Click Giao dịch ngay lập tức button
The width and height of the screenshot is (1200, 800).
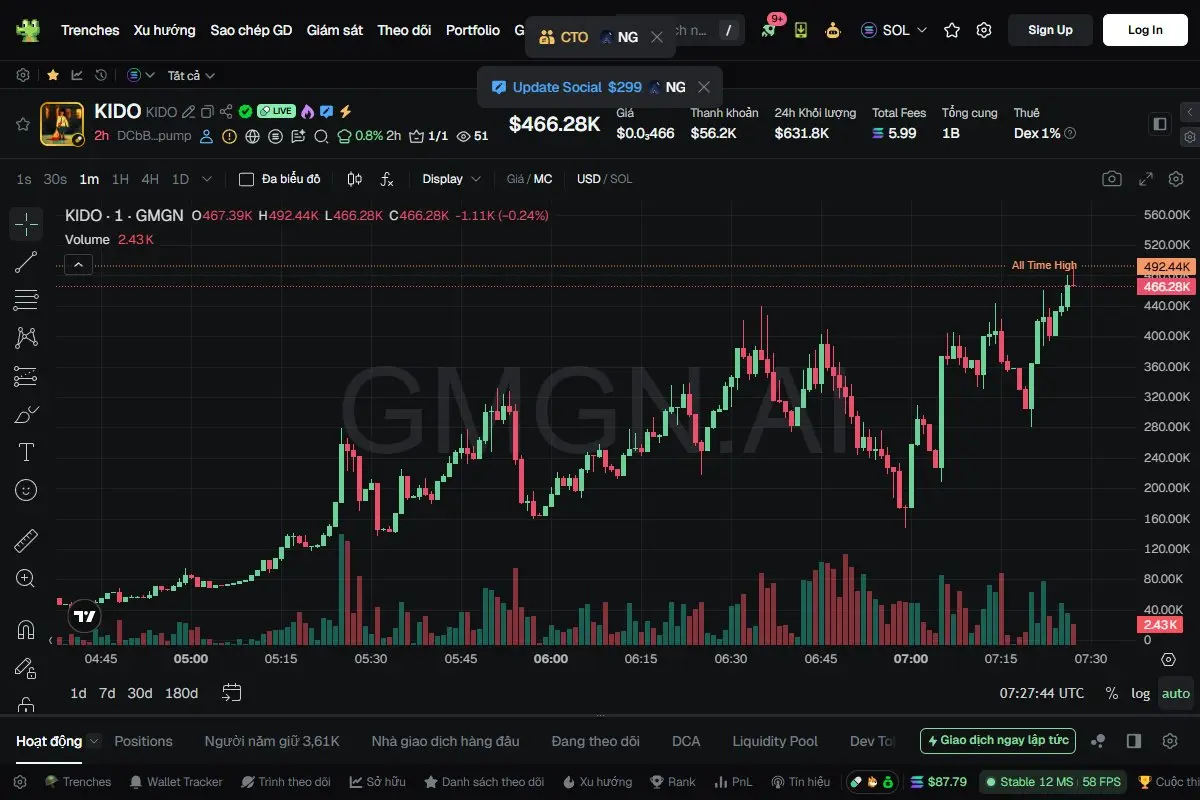[x=998, y=741]
